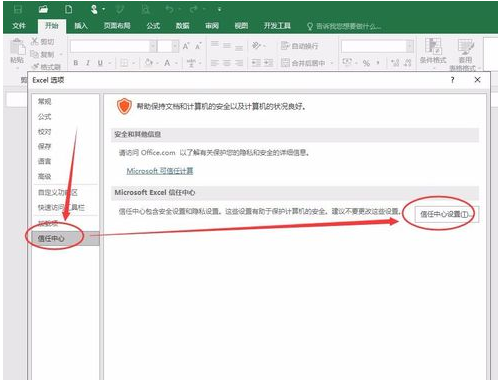This screenshot has height=380, width=498.
Task: Switch to the Insert (插入) tab
Action: point(81,26)
